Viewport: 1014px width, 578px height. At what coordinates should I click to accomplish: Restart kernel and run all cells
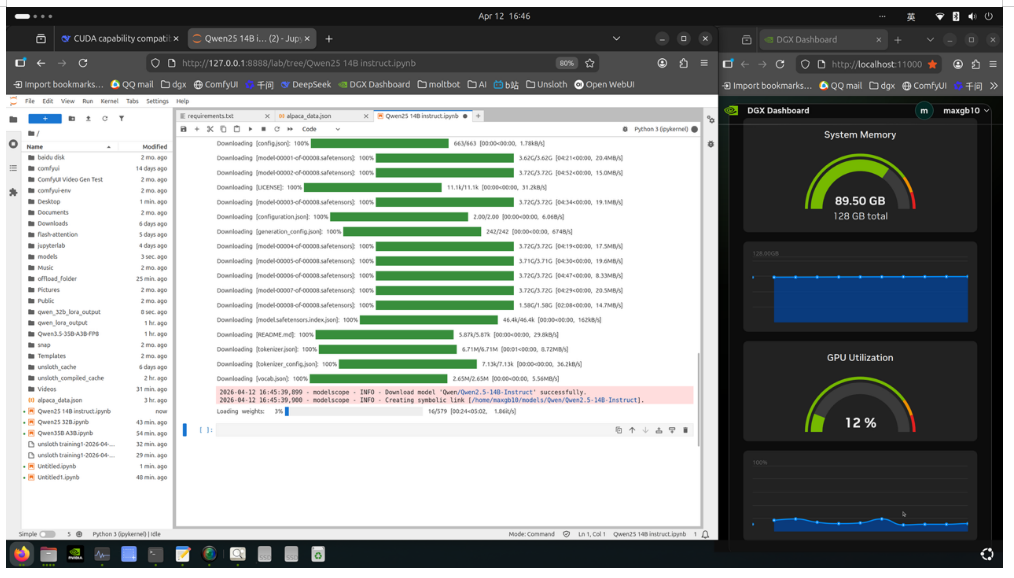(290, 129)
